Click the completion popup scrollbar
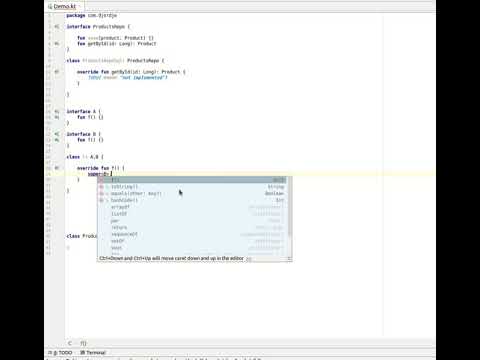 pyautogui.click(x=289, y=207)
